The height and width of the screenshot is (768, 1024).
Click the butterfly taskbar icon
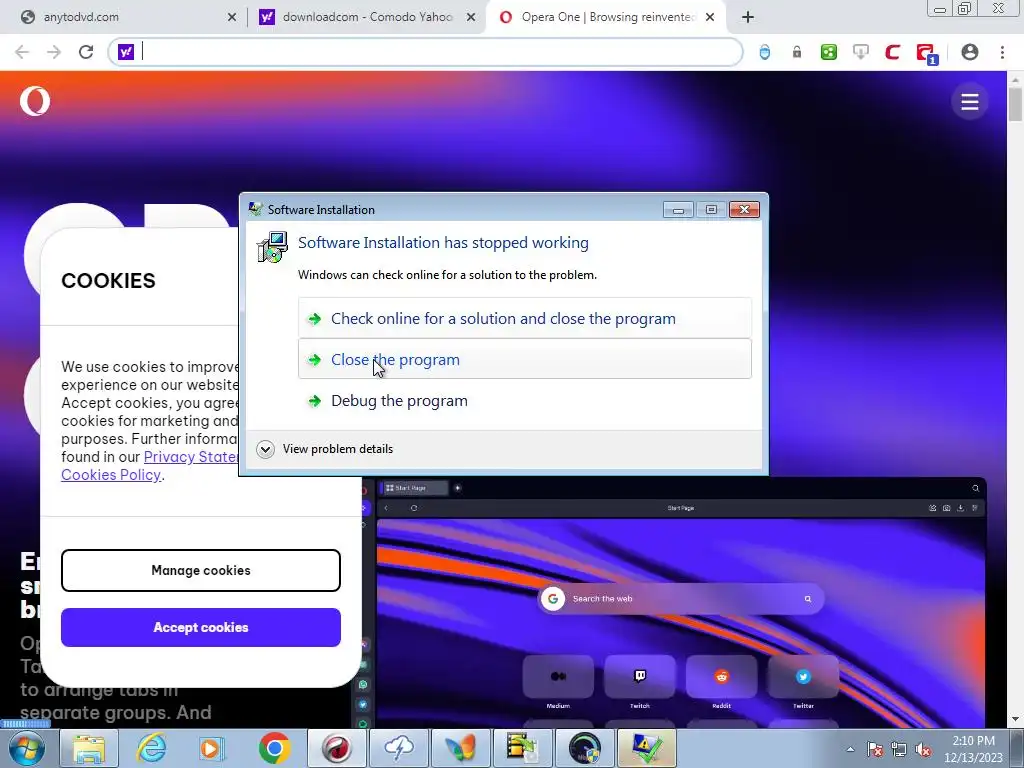tap(460, 748)
